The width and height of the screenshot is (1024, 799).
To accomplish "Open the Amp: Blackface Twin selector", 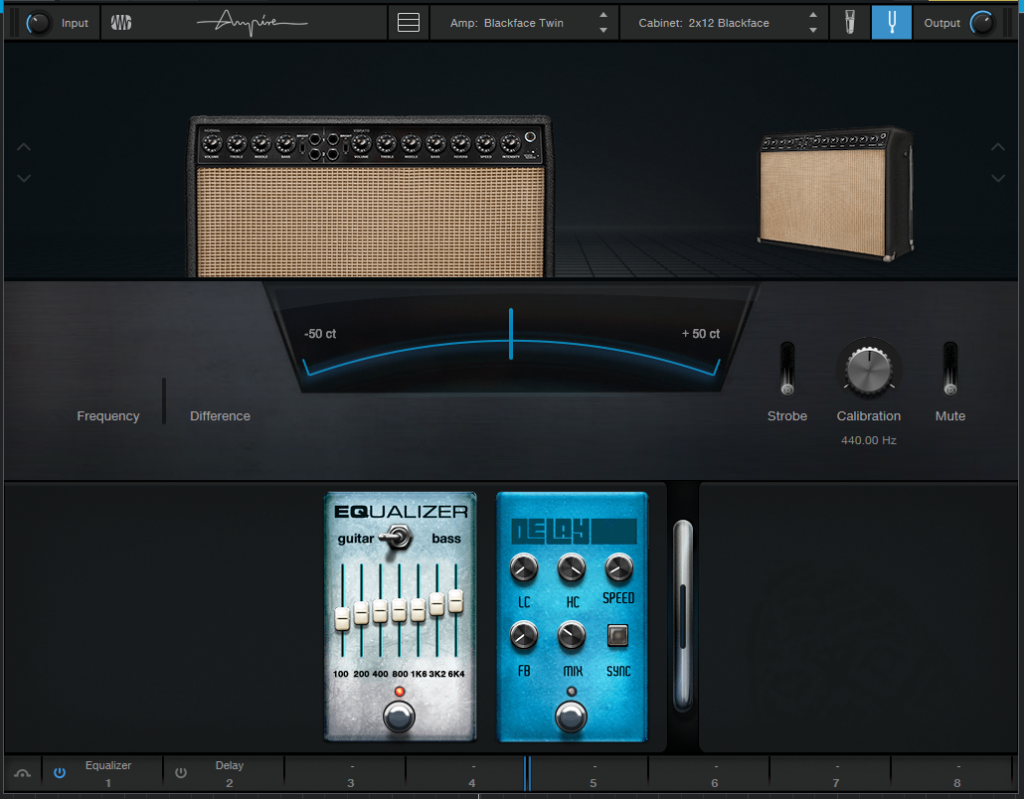I will (523, 23).
